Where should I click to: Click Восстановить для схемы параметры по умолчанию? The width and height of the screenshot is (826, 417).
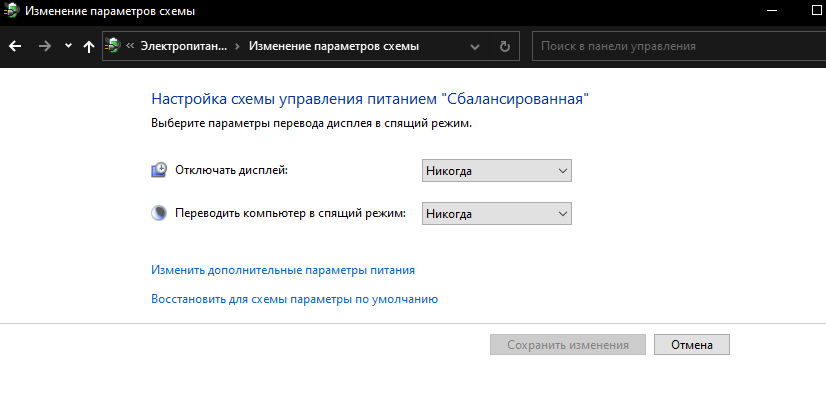[x=294, y=299]
